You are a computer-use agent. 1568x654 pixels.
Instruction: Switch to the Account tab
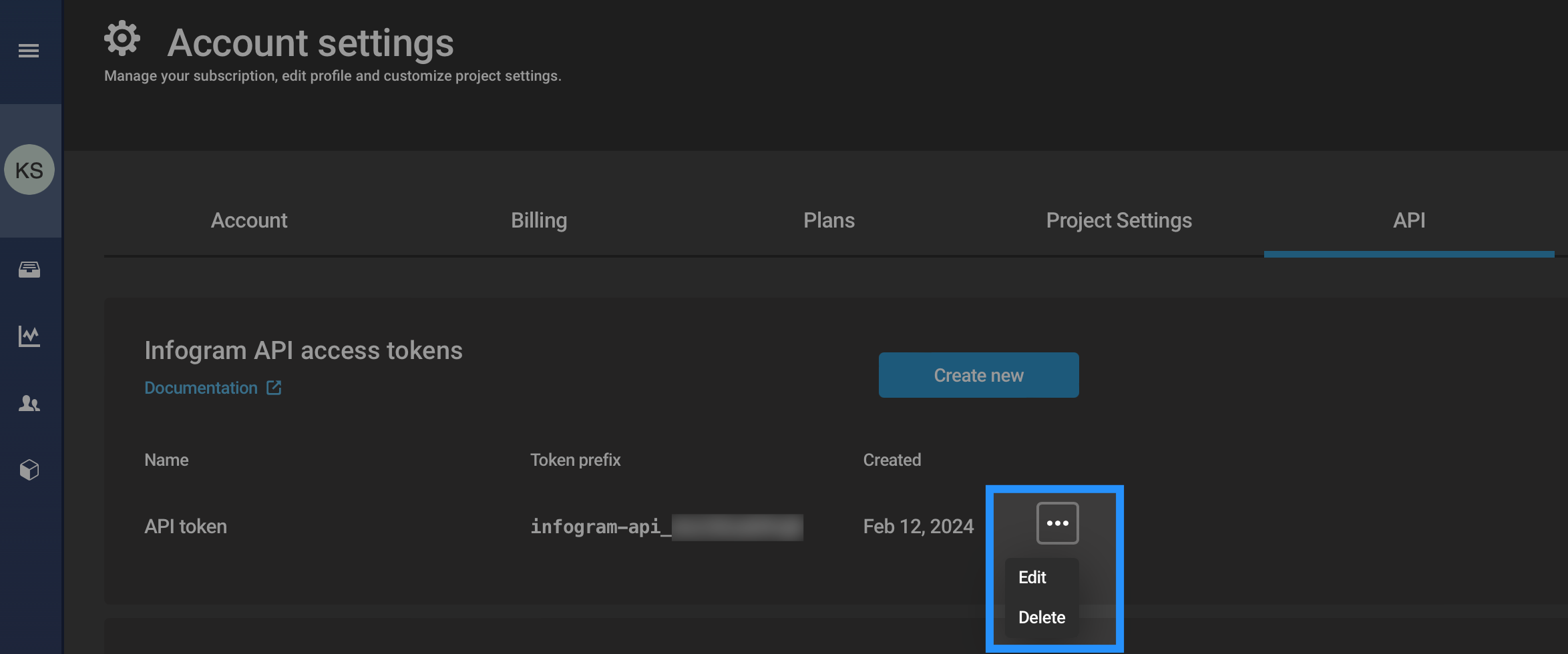[x=249, y=220]
